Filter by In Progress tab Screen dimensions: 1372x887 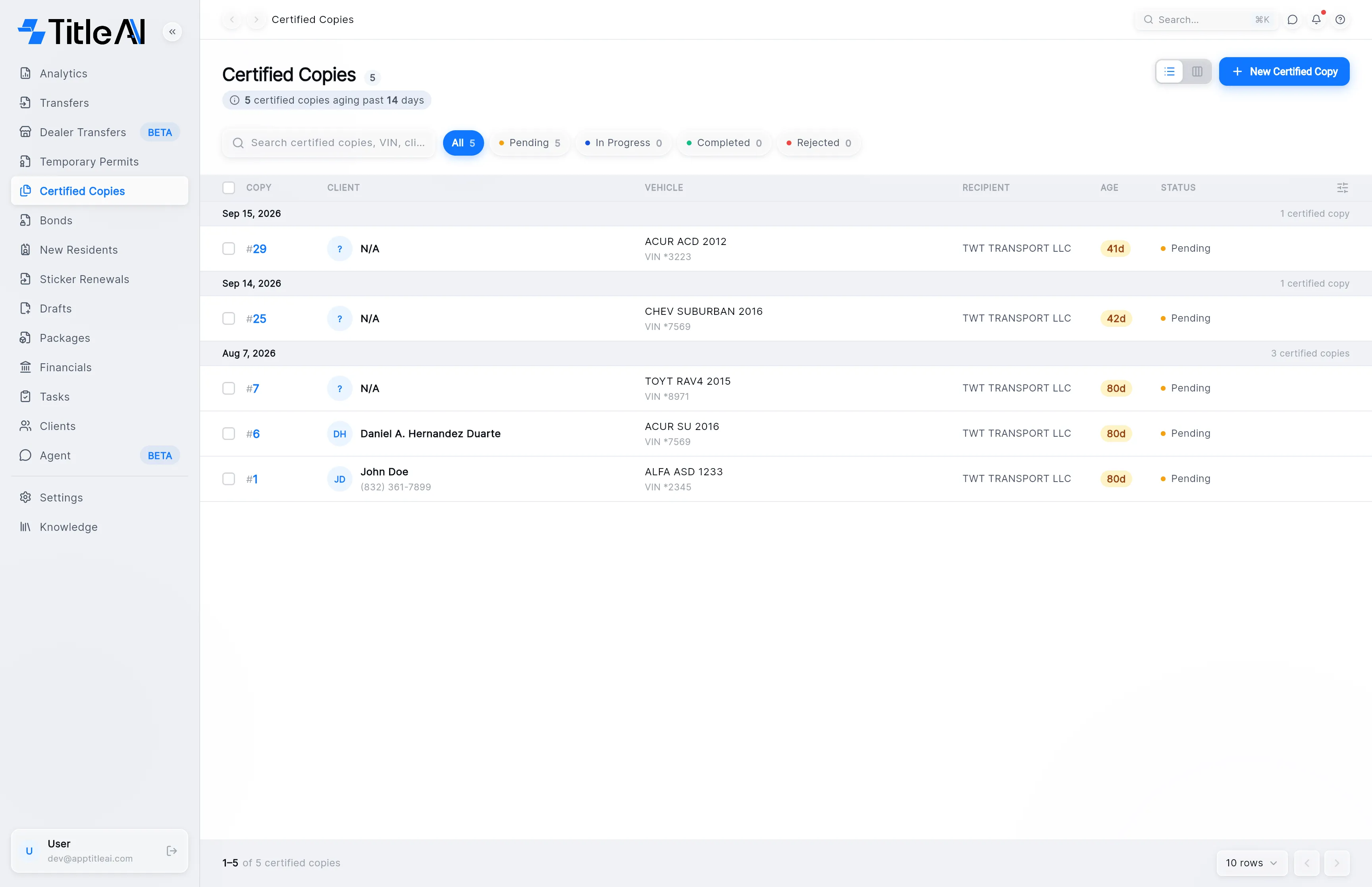624,143
